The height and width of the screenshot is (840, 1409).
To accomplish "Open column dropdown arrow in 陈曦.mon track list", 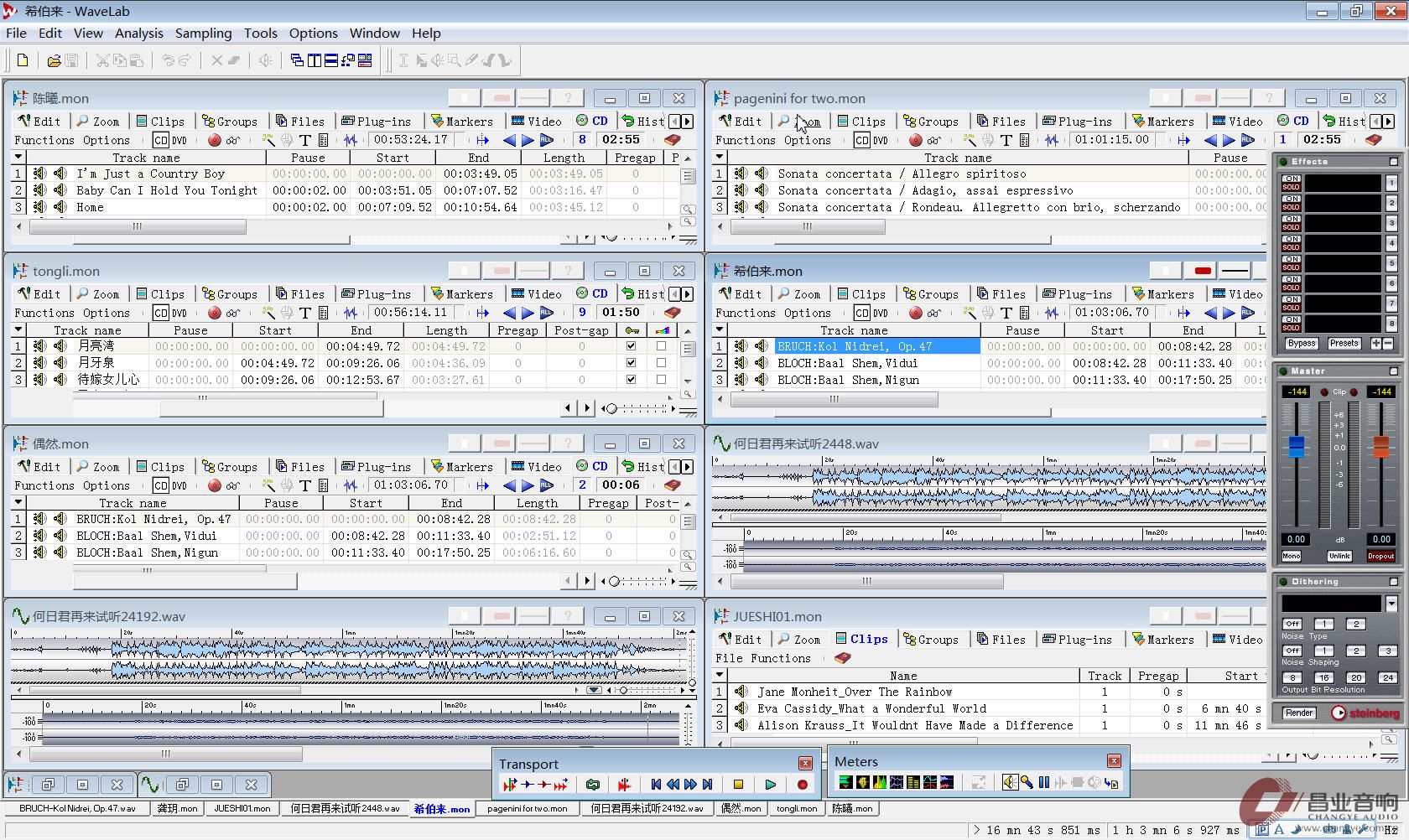I will coord(18,158).
